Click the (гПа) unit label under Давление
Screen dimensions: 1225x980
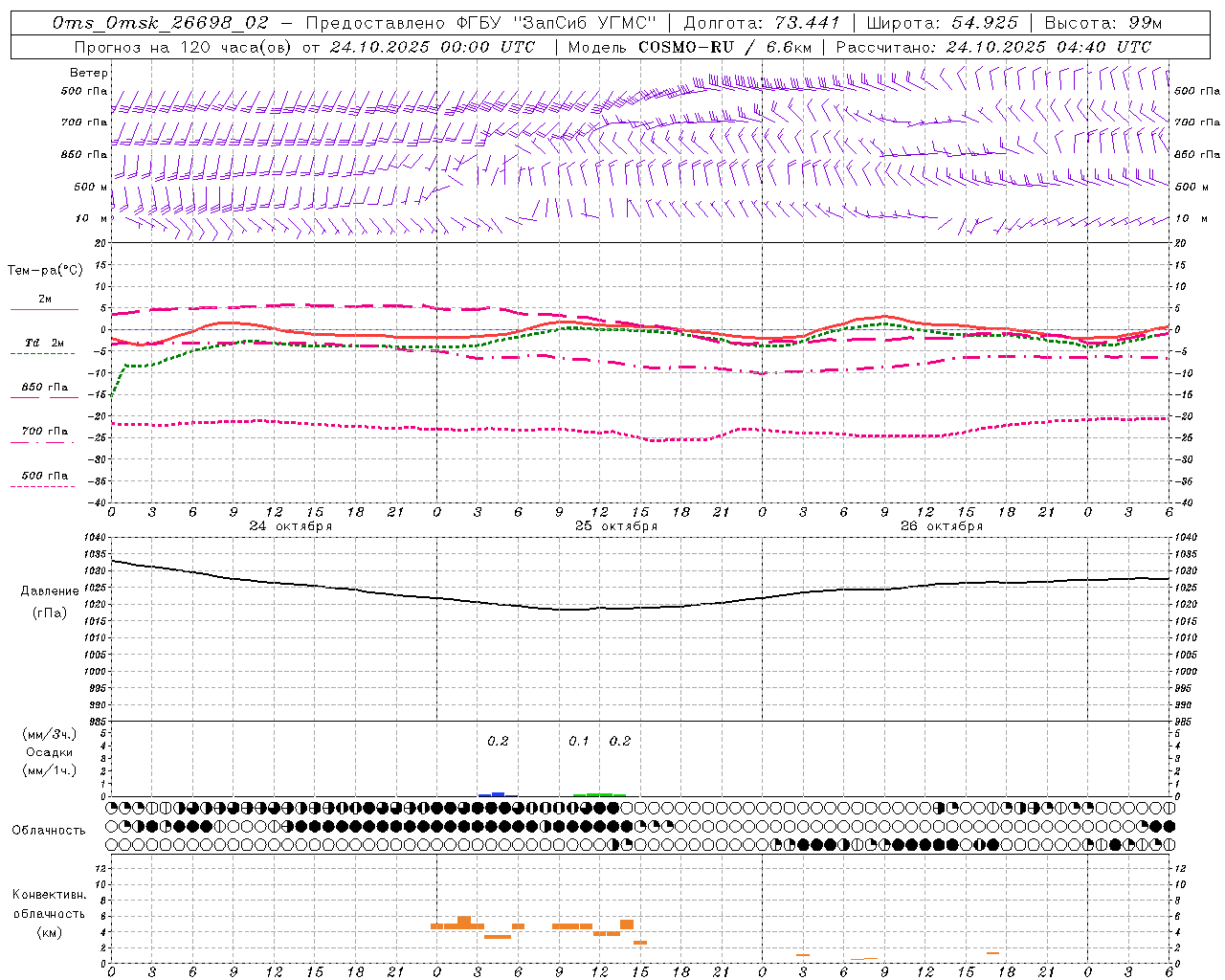(50, 612)
